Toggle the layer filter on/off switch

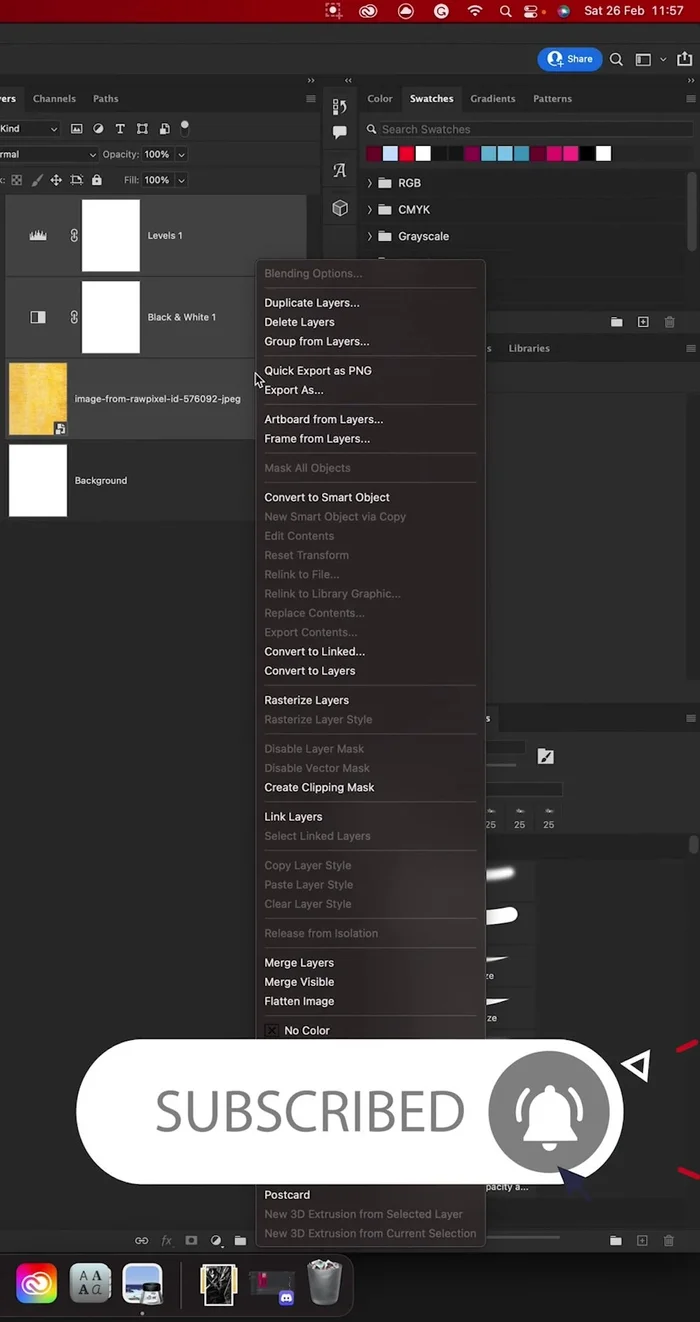185,127
